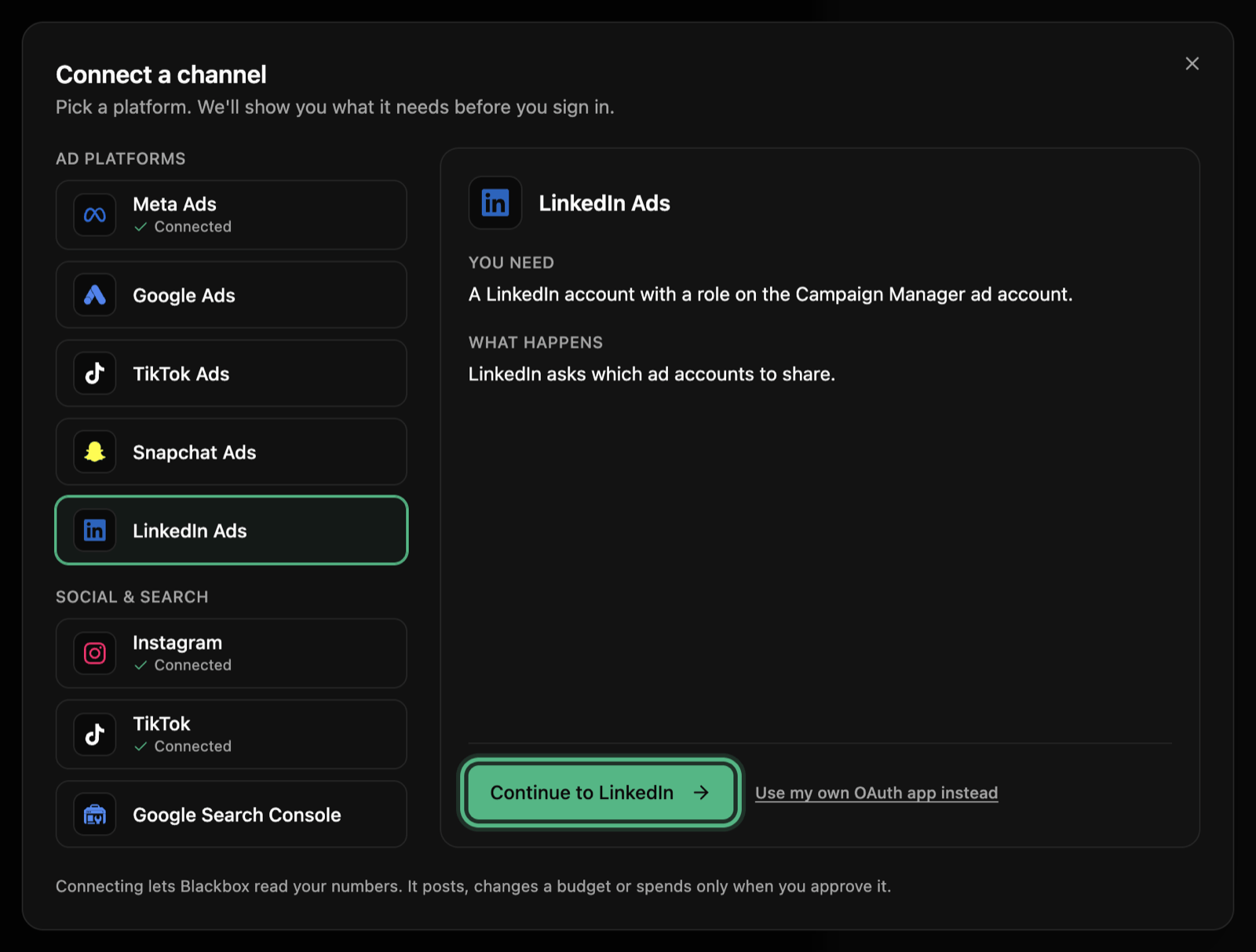The height and width of the screenshot is (952, 1256).
Task: Click the large LinkedIn logo in details panel
Action: coord(495,203)
